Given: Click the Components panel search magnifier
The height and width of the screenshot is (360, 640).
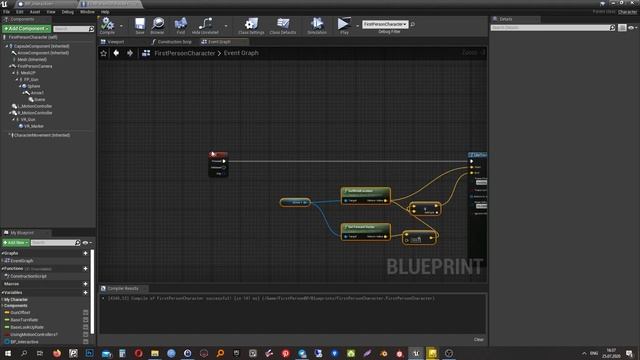Looking at the screenshot, I should [x=91, y=29].
